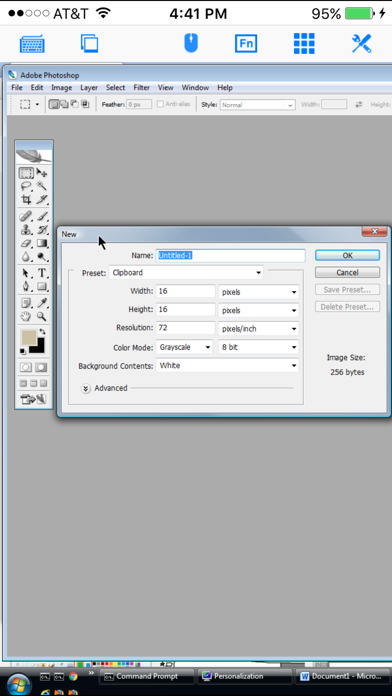
Task: Open the Height units dropdown
Action: [x=259, y=310]
